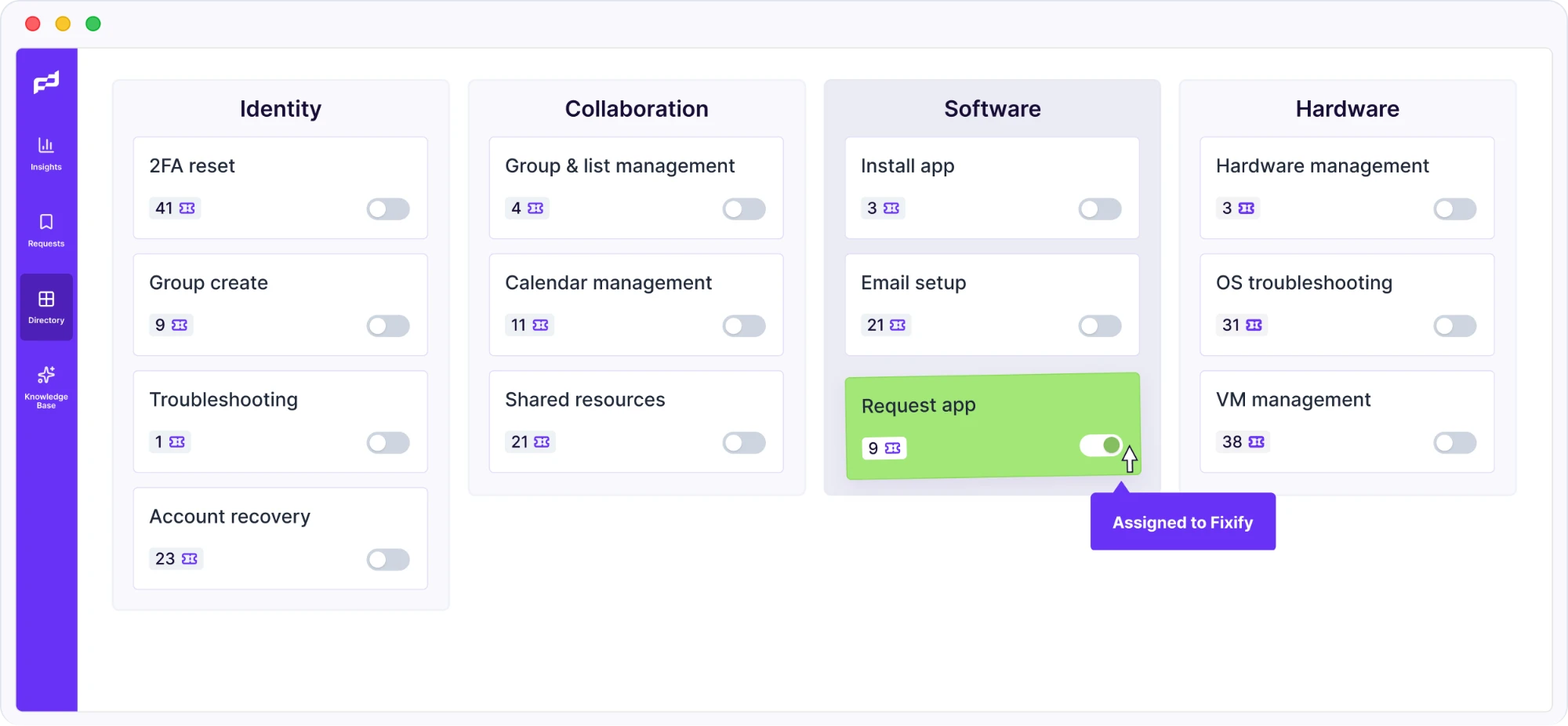Select the Directory sidebar item

(x=46, y=307)
